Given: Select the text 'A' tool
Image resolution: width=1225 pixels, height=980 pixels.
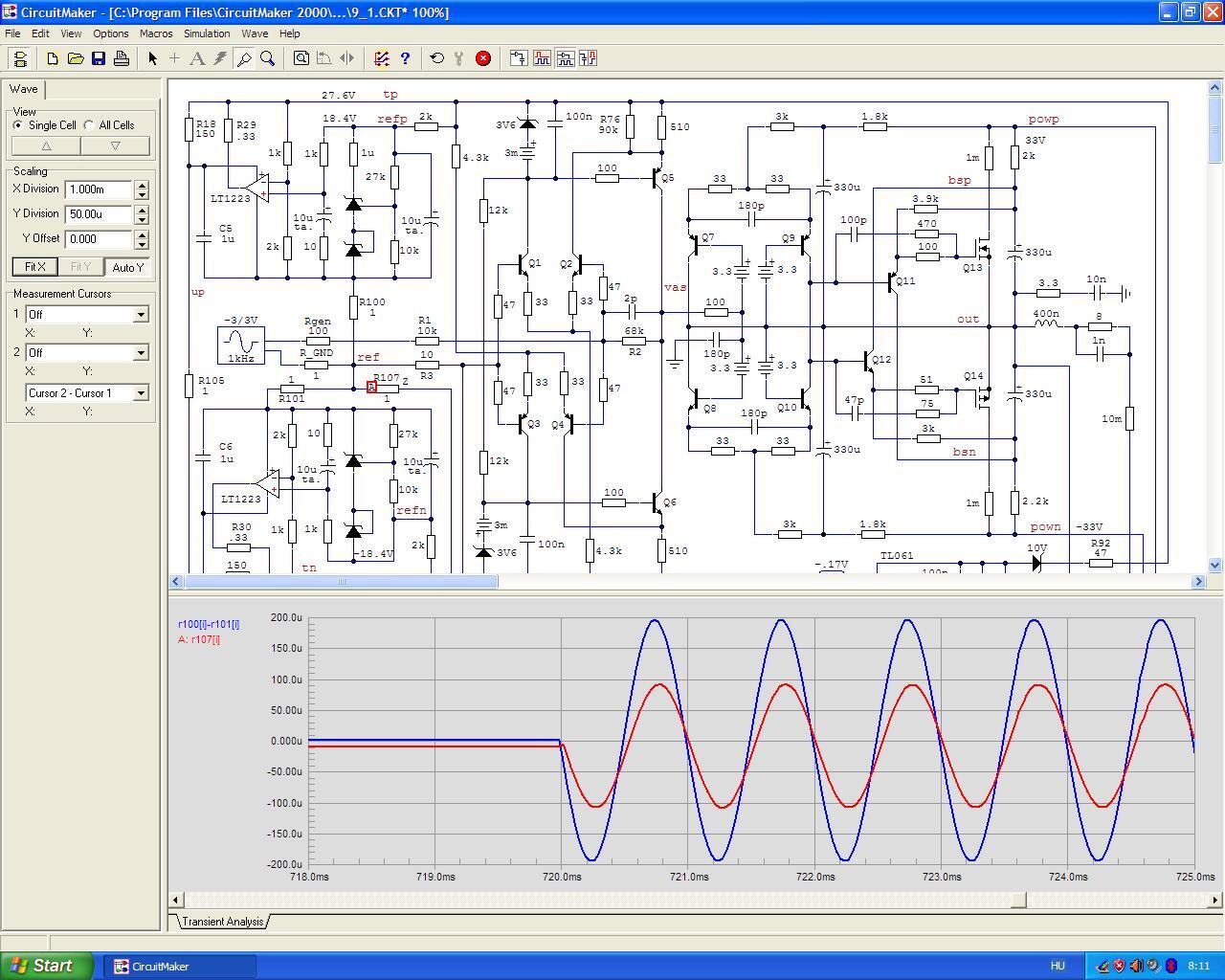Looking at the screenshot, I should [x=197, y=58].
